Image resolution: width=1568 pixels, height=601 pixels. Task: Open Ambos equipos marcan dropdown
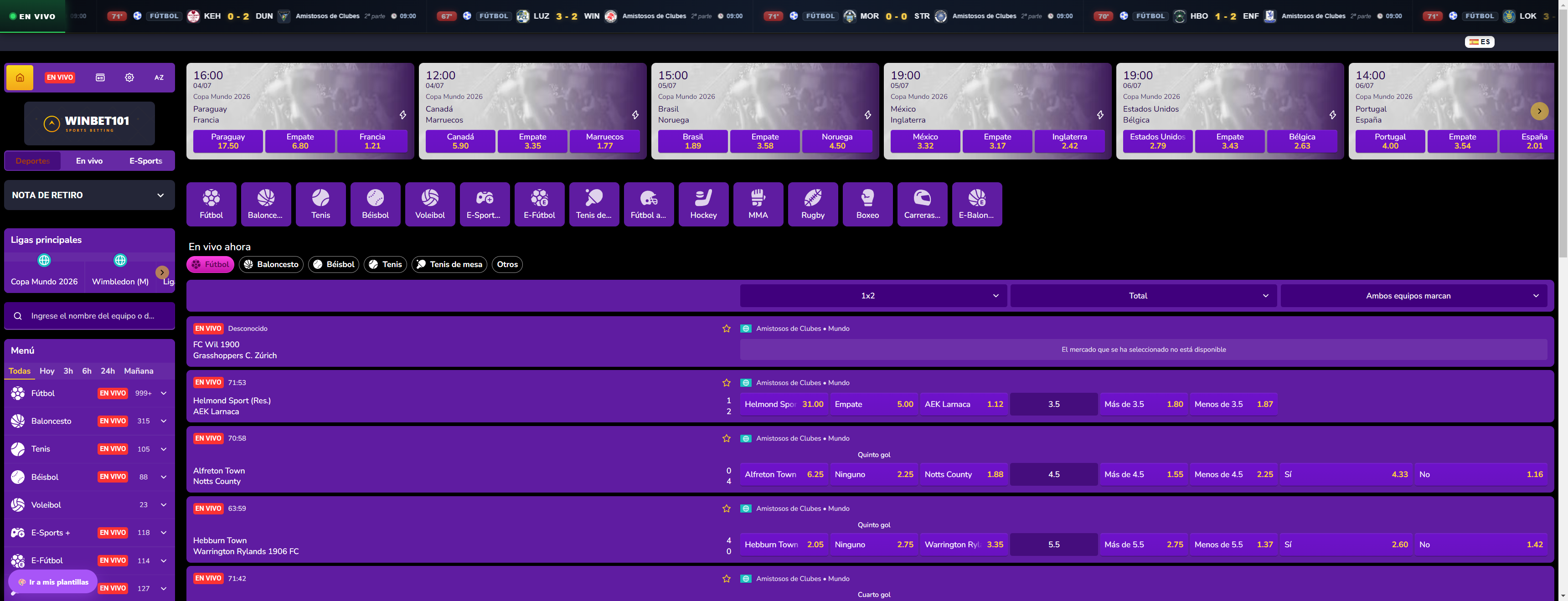1413,296
